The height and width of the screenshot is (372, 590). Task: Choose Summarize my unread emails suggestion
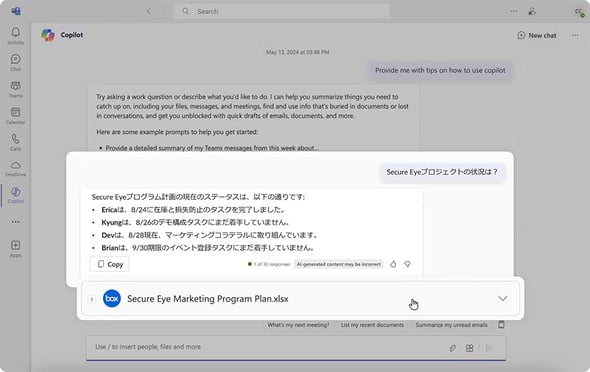pyautogui.click(x=452, y=325)
